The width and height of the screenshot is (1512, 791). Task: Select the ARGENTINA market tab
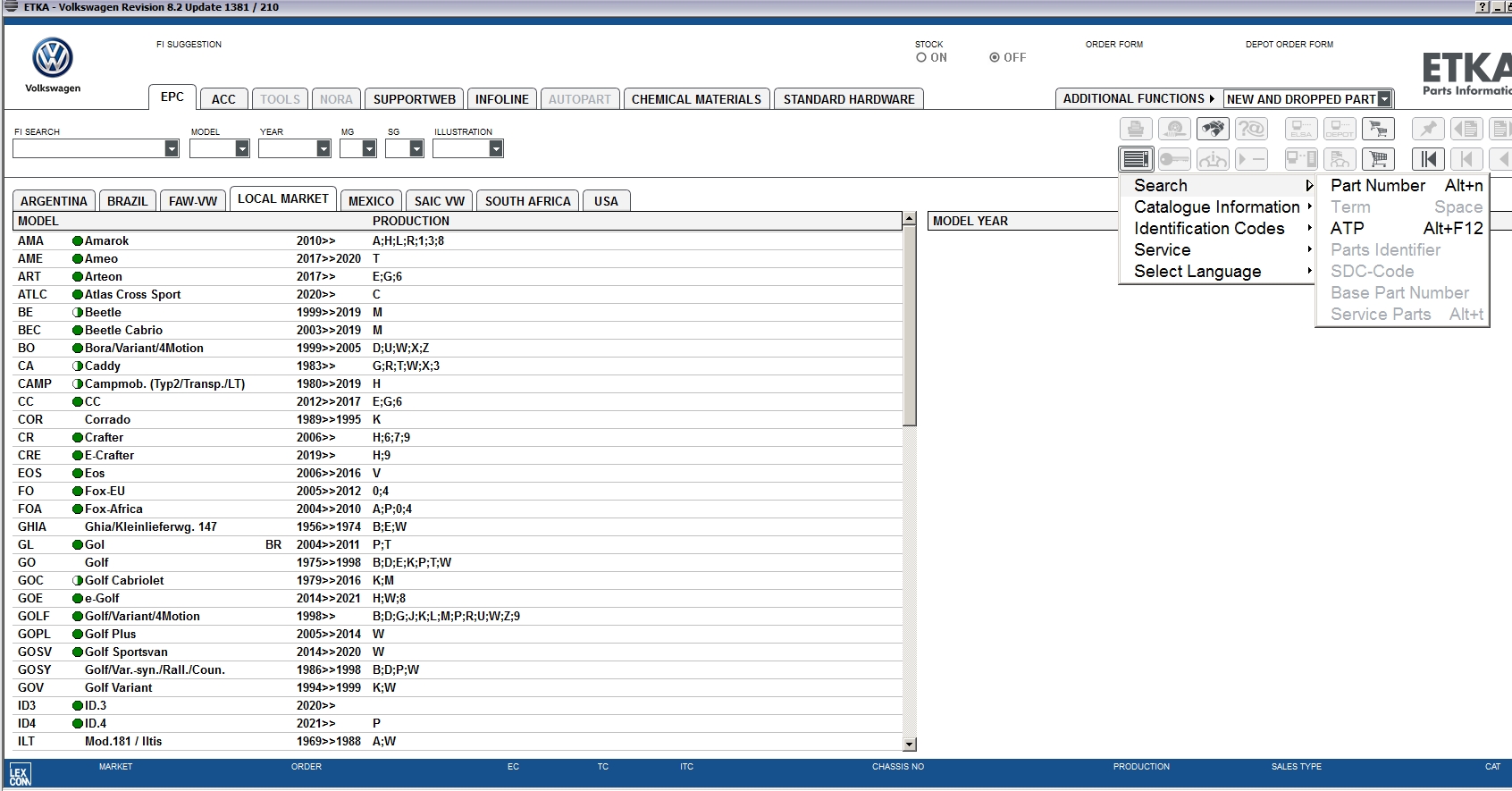pyautogui.click(x=54, y=201)
